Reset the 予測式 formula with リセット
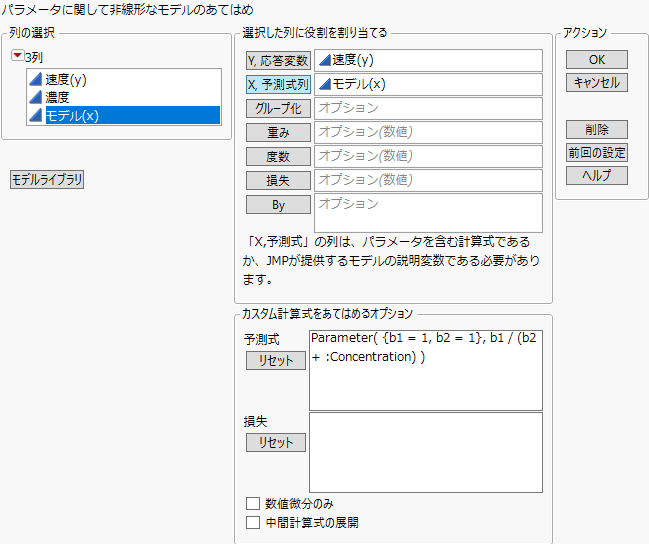The image size is (649, 544). click(x=276, y=361)
